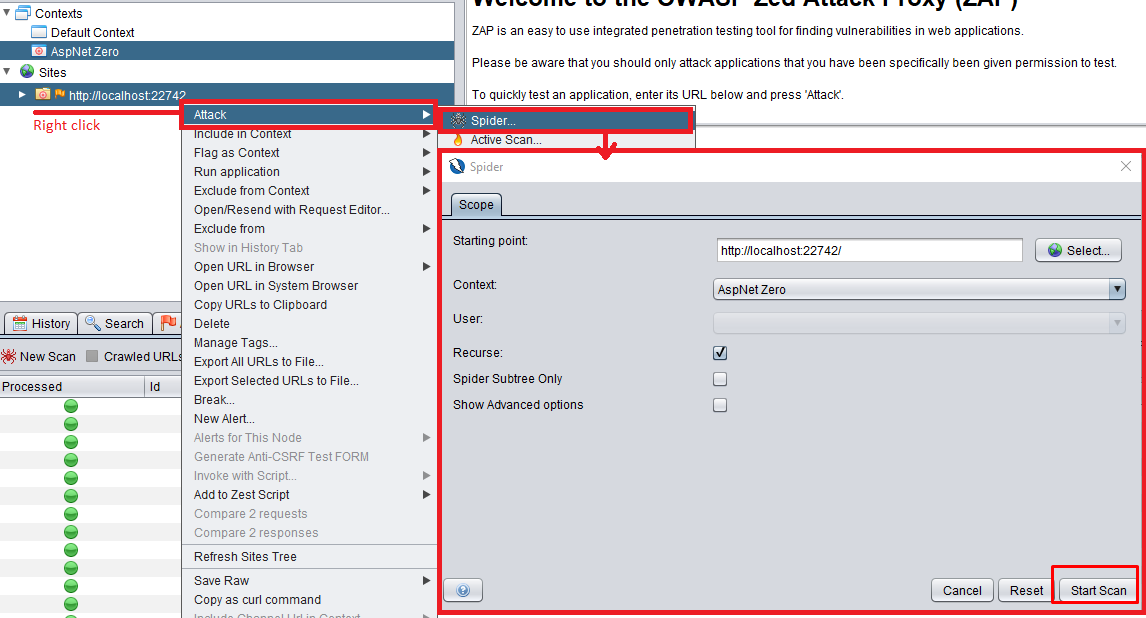1146x618 pixels.
Task: Enable Show Advanced options checkbox
Action: click(x=720, y=405)
